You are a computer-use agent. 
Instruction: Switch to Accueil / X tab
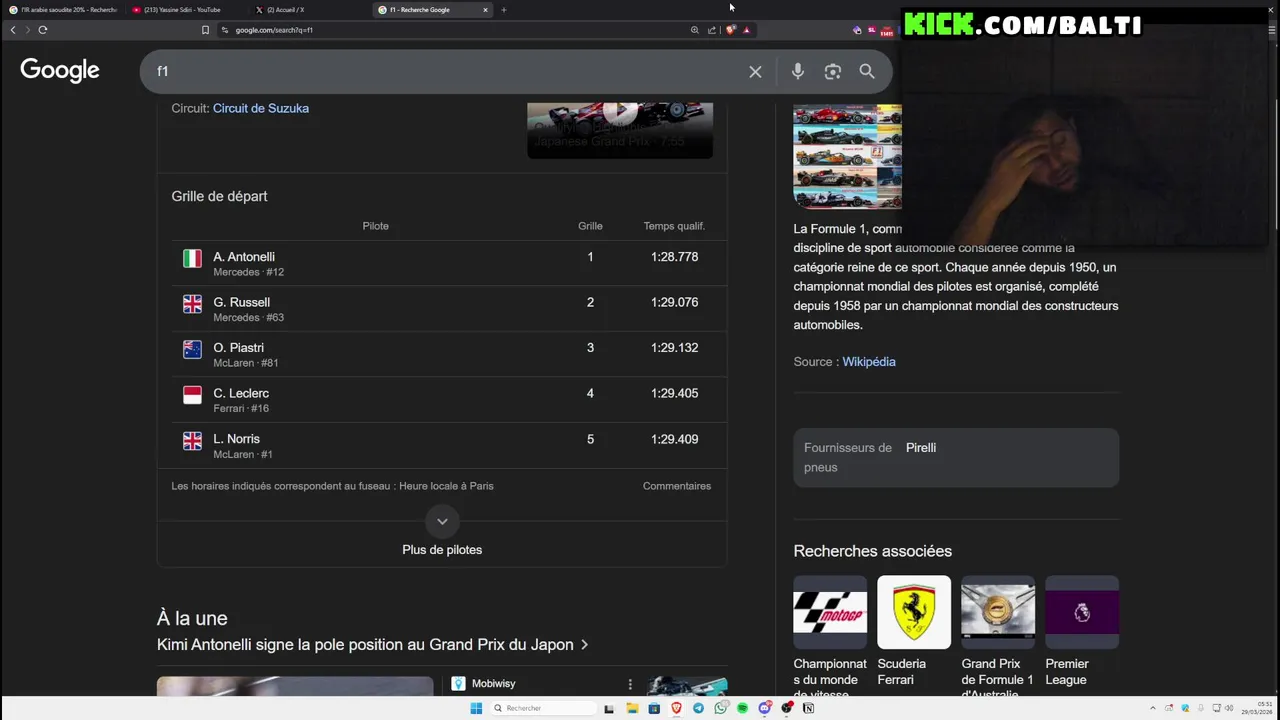click(x=305, y=10)
